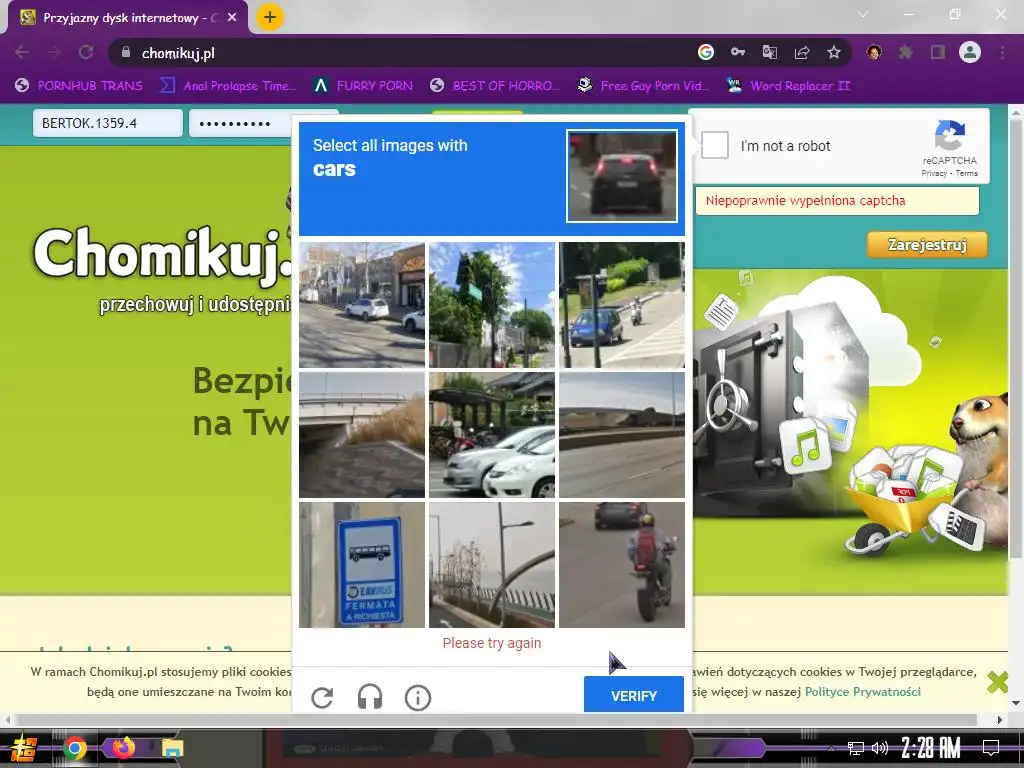This screenshot has height=768, width=1024.
Task: Click the VERIFY button
Action: click(633, 696)
